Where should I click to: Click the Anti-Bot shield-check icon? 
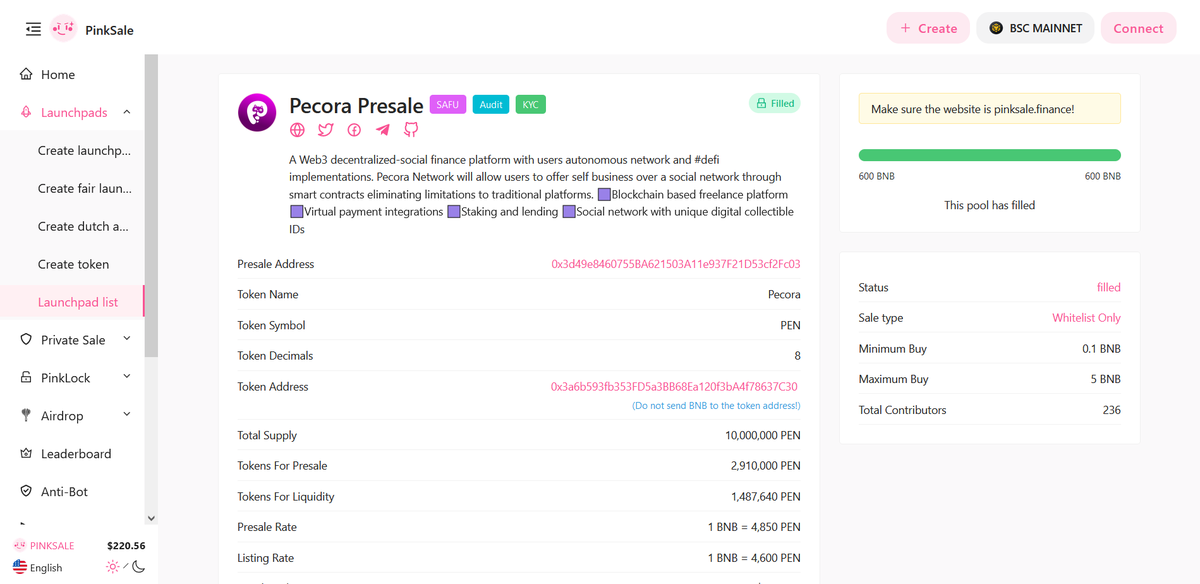click(27, 491)
